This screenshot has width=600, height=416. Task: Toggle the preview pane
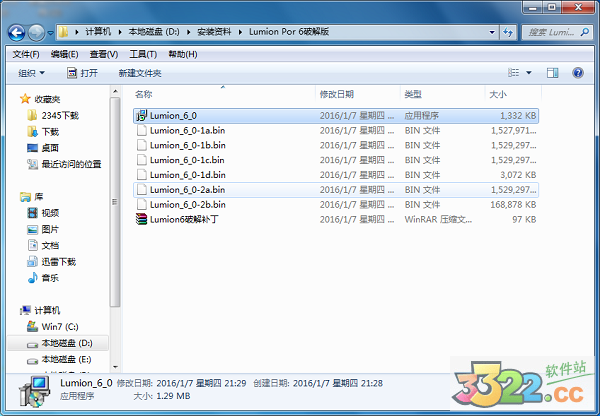pos(553,72)
